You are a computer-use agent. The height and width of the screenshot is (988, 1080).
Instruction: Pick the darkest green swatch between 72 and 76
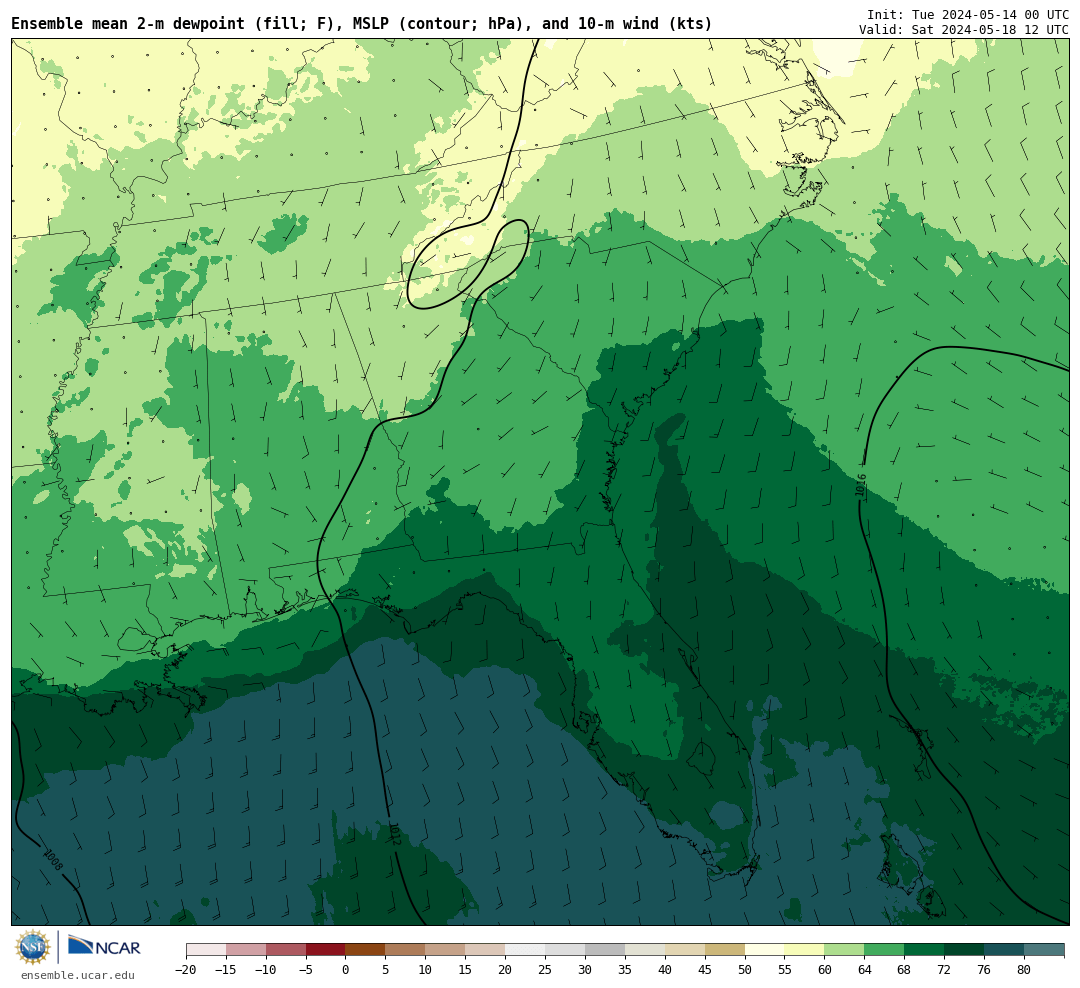pos(965,950)
